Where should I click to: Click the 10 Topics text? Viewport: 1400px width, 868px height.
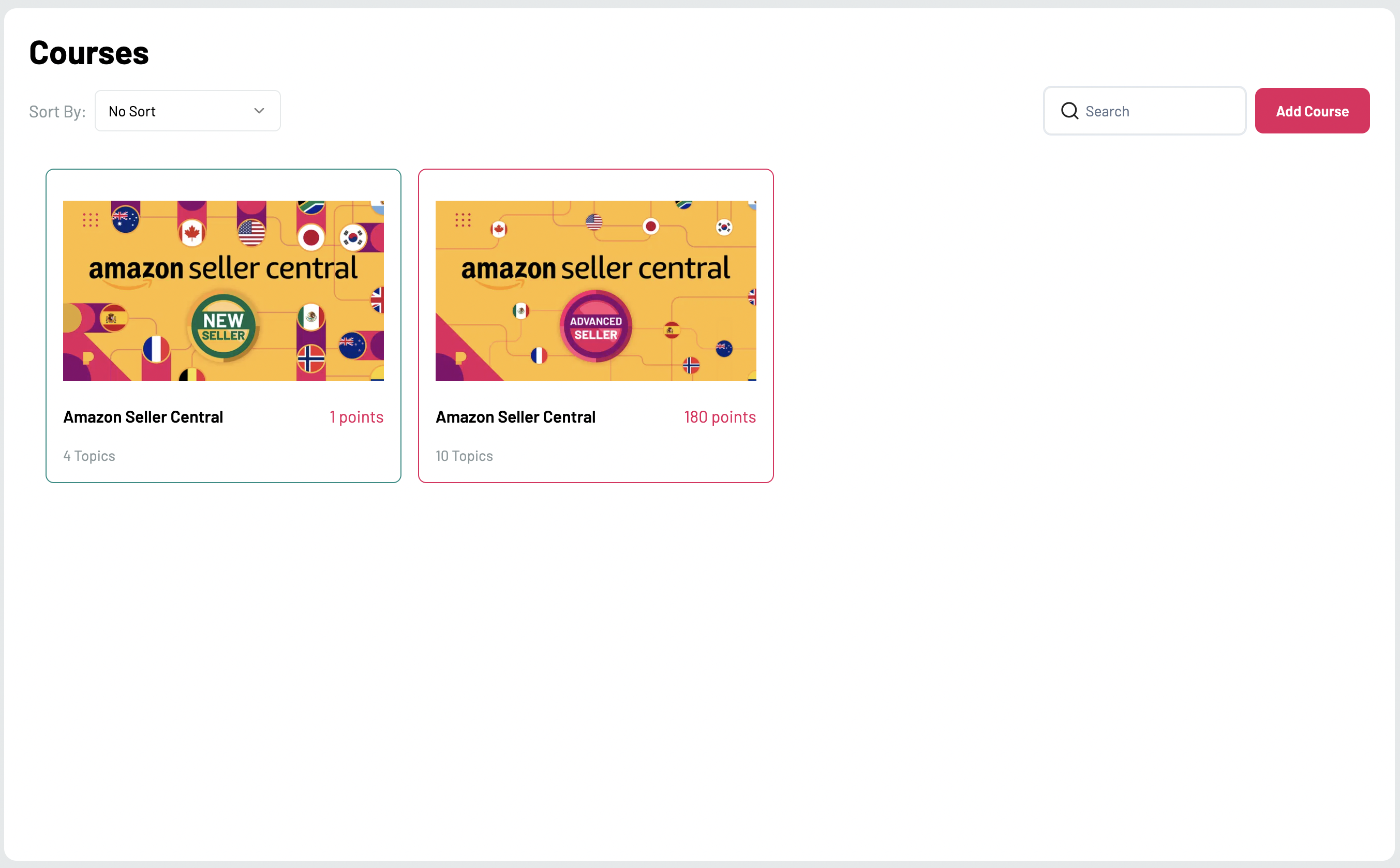[x=464, y=456]
